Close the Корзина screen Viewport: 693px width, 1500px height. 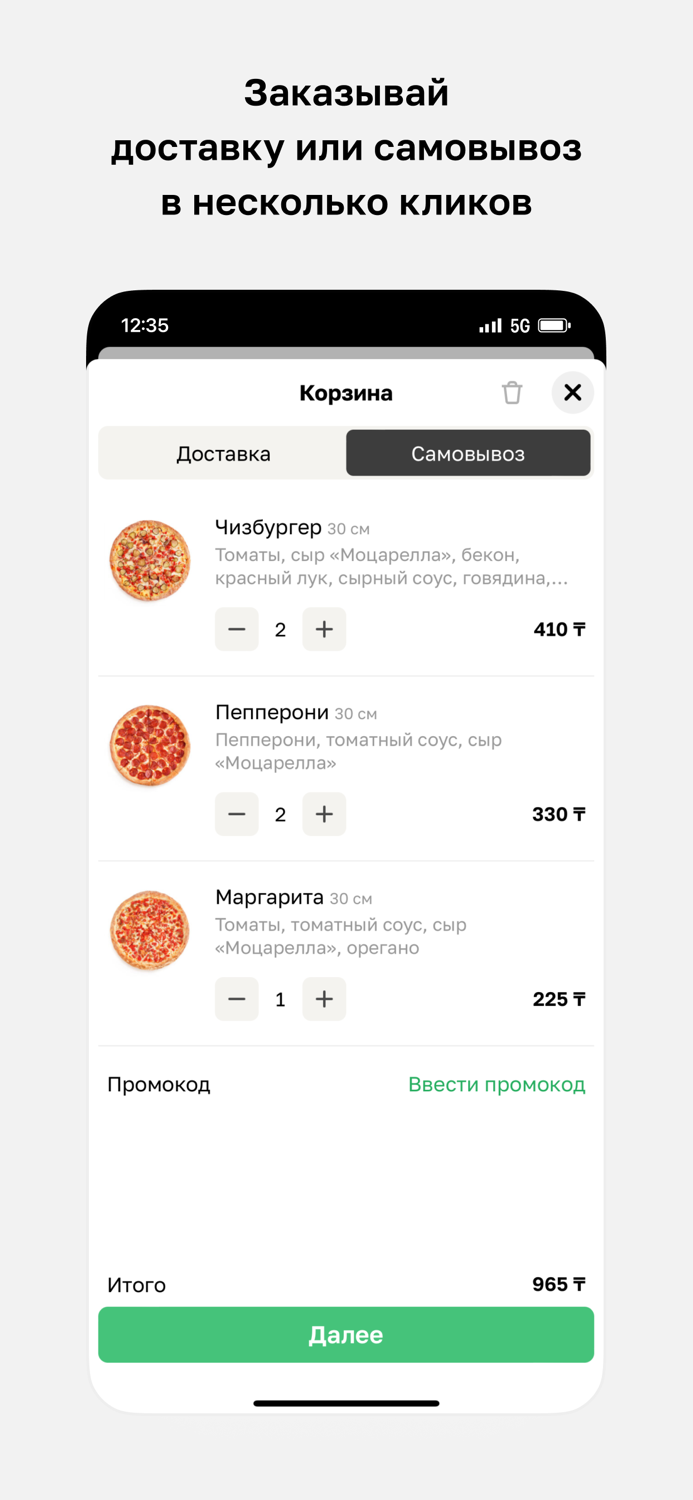[573, 393]
